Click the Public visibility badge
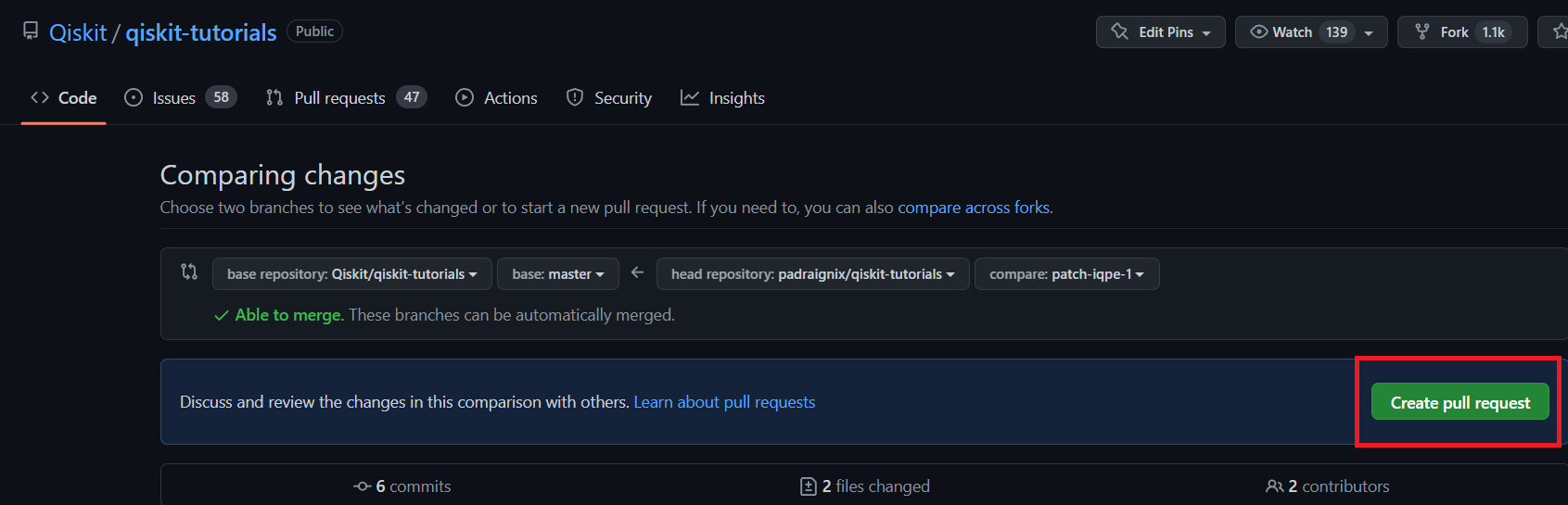 314,32
